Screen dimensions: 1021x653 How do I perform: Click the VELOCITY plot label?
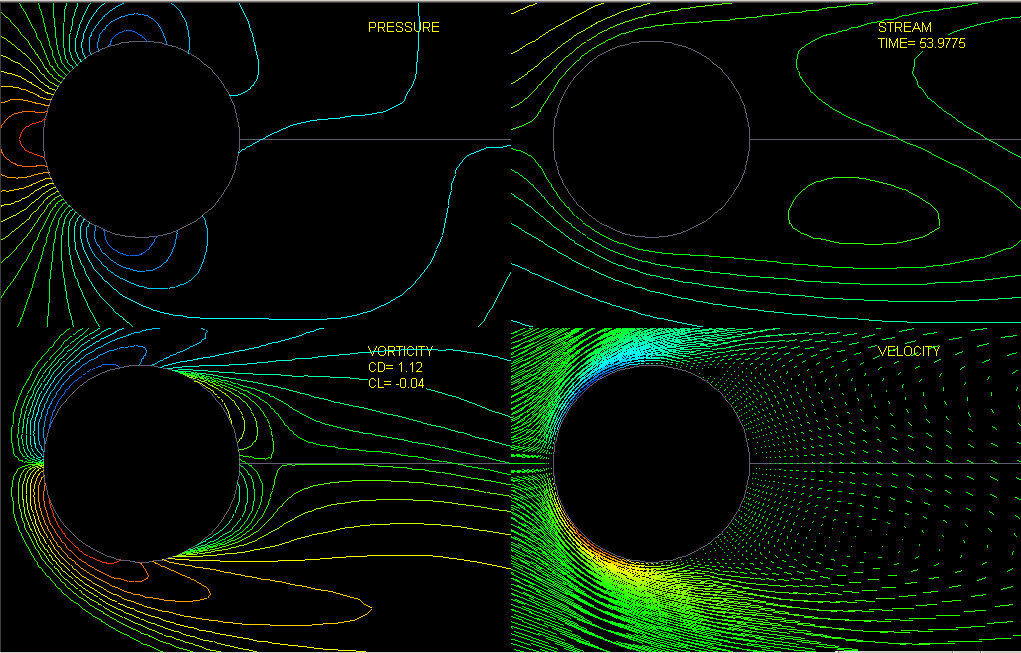[x=909, y=351]
